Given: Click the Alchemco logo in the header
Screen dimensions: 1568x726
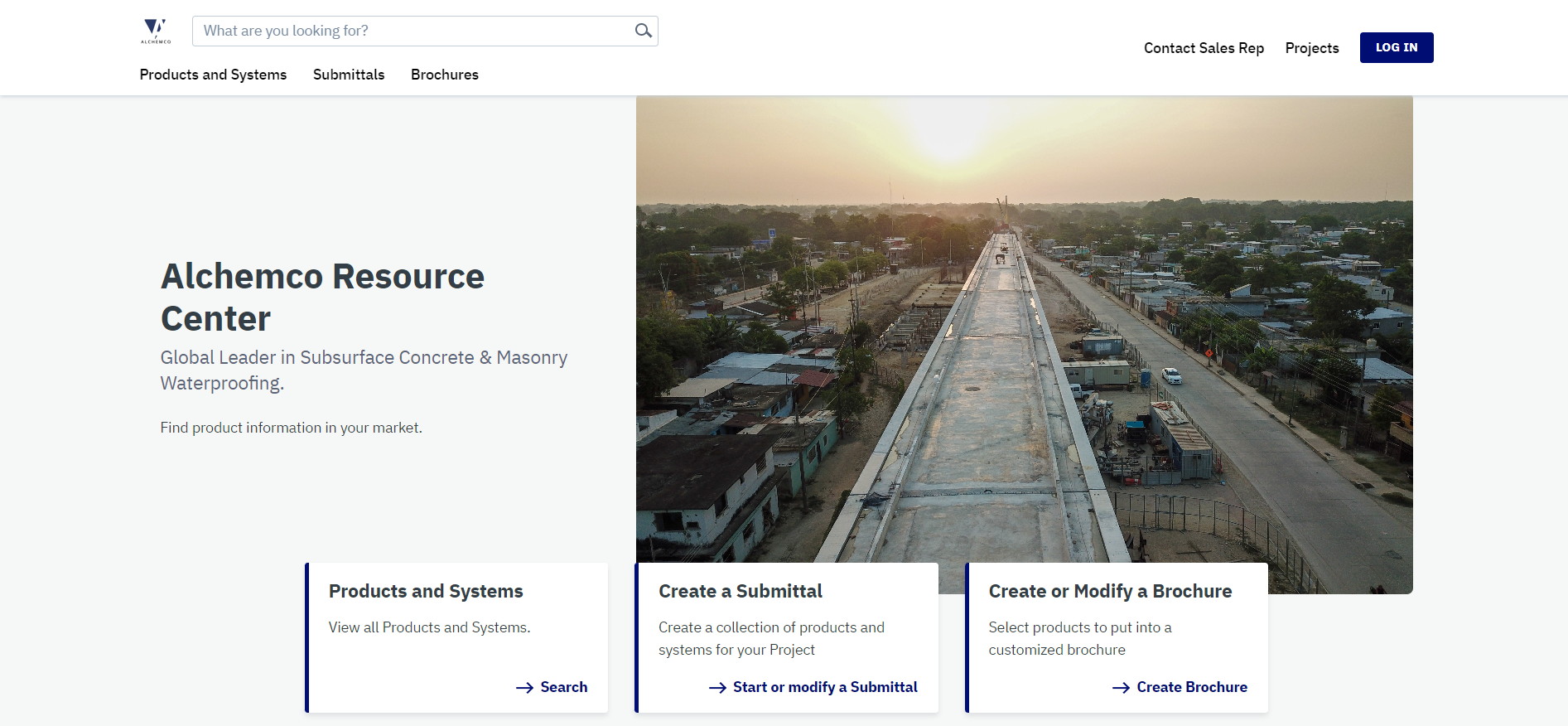Looking at the screenshot, I should coord(156,31).
